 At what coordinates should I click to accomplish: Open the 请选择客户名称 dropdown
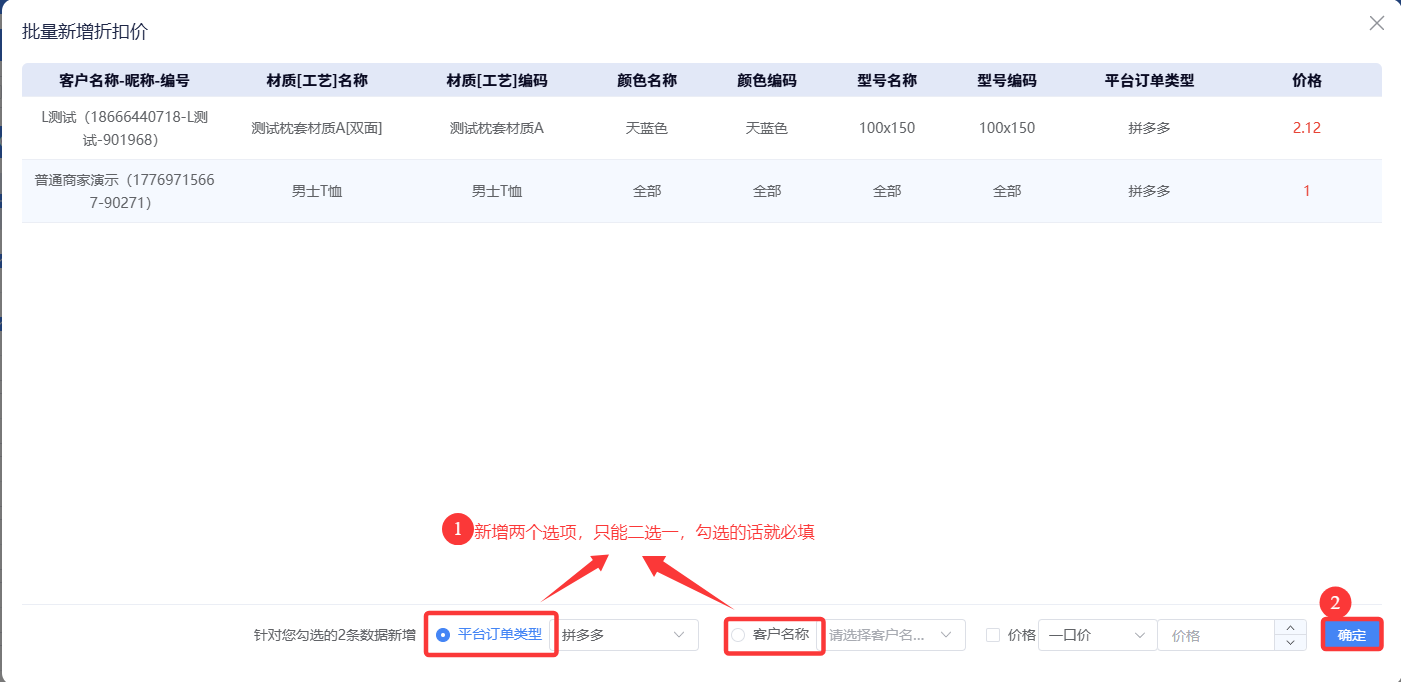pos(893,635)
